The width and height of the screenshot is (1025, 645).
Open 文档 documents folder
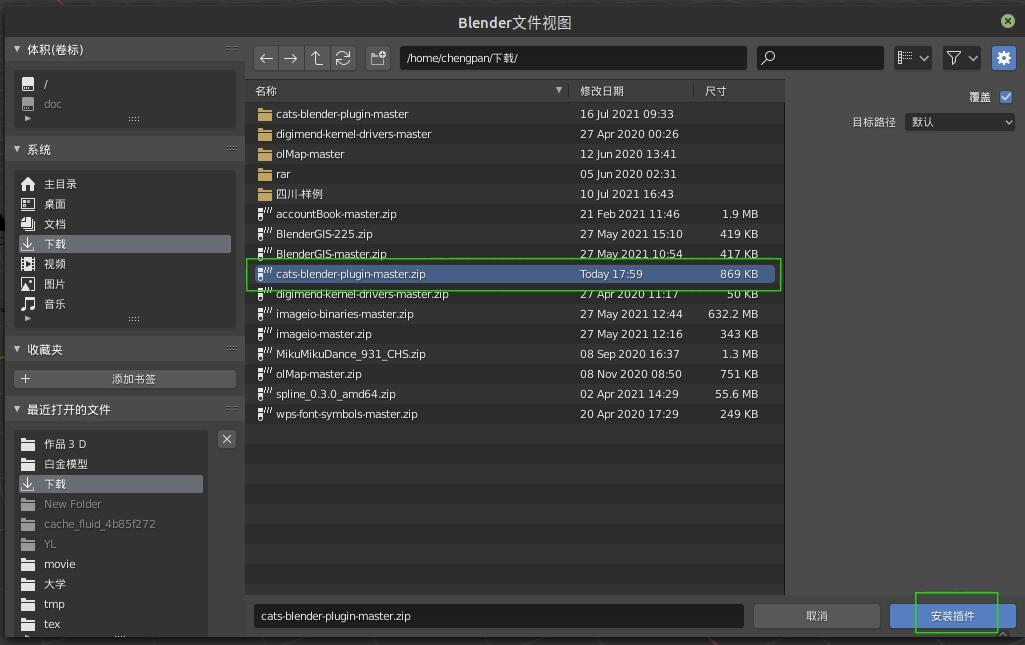(x=125, y=224)
